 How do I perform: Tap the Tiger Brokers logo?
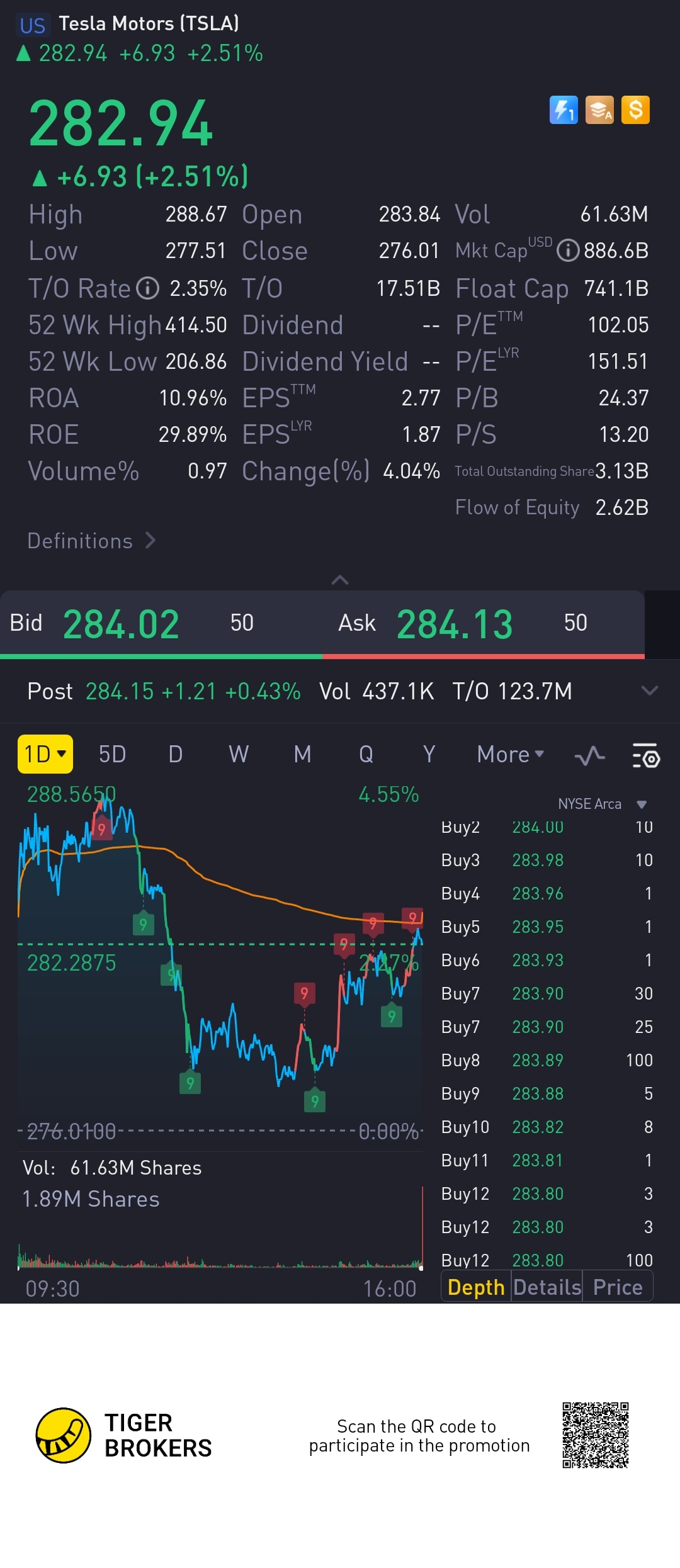coord(124,1435)
